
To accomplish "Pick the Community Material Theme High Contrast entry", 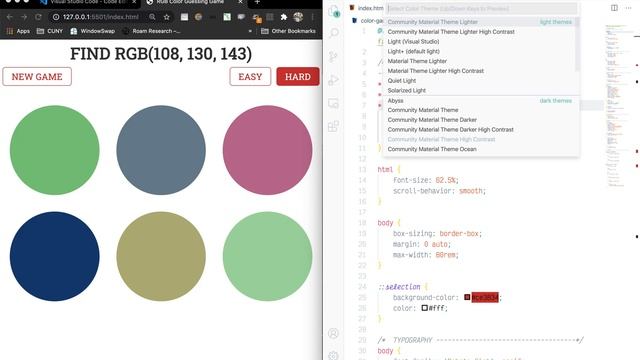I will click(x=480, y=140).
